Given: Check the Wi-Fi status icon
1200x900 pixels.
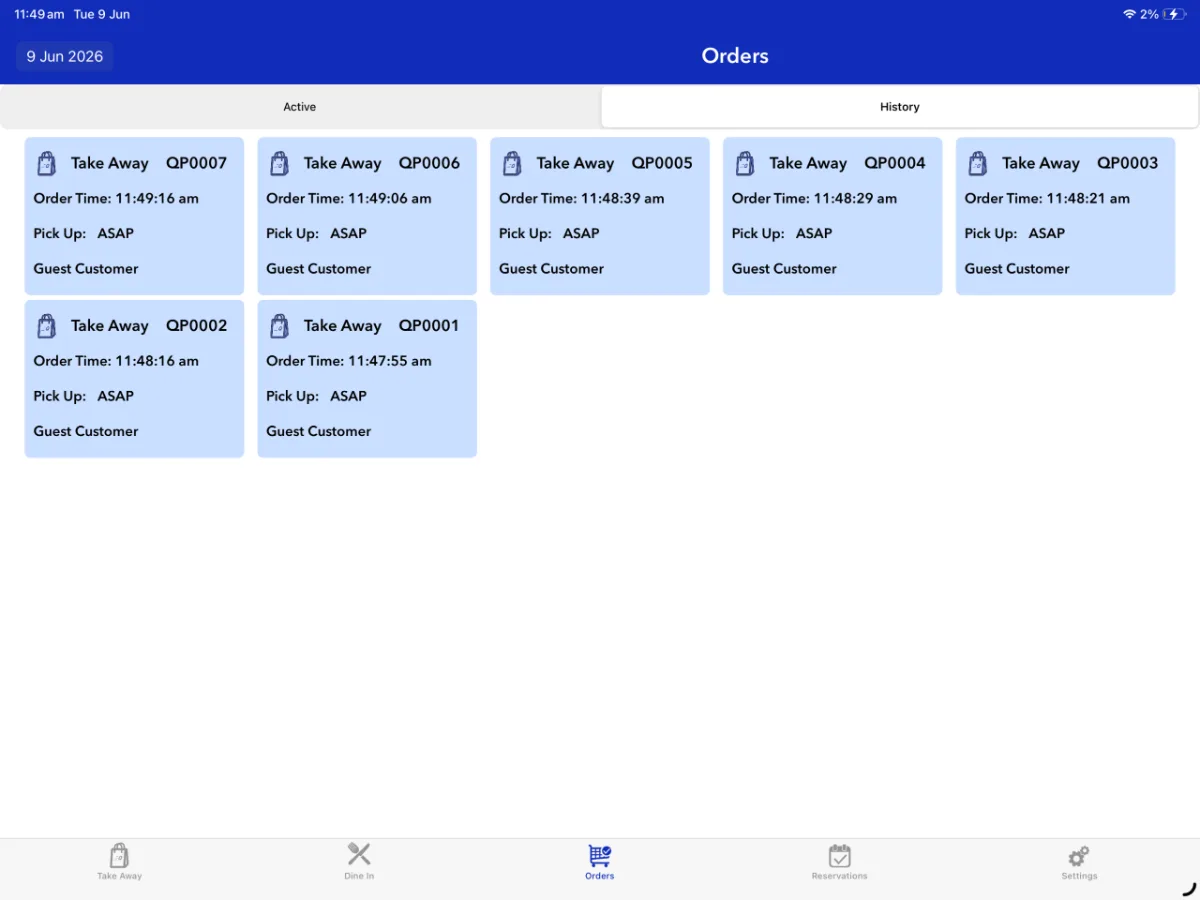Looking at the screenshot, I should [x=1129, y=14].
